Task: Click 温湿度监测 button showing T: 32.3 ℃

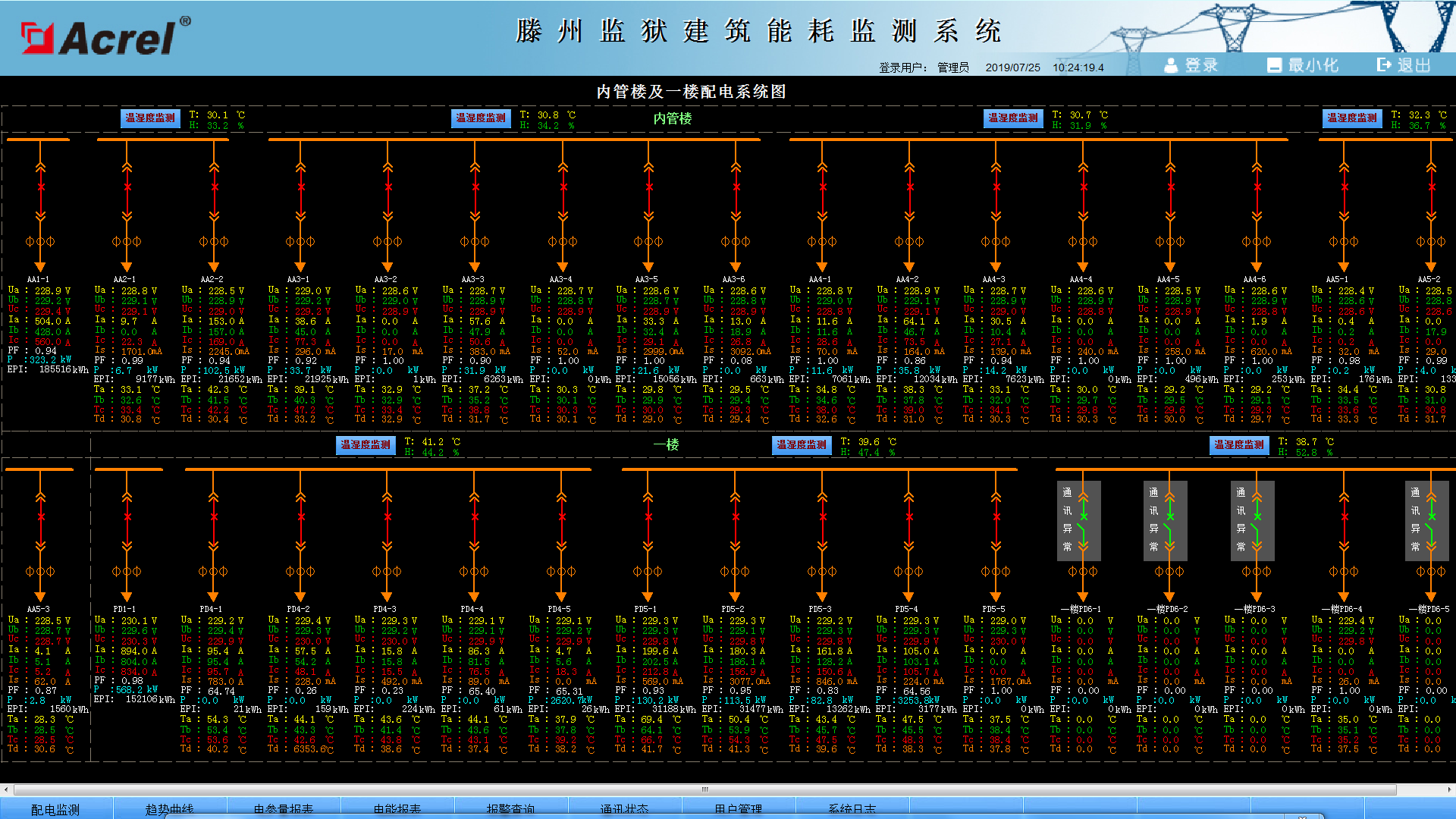Action: [x=1352, y=118]
